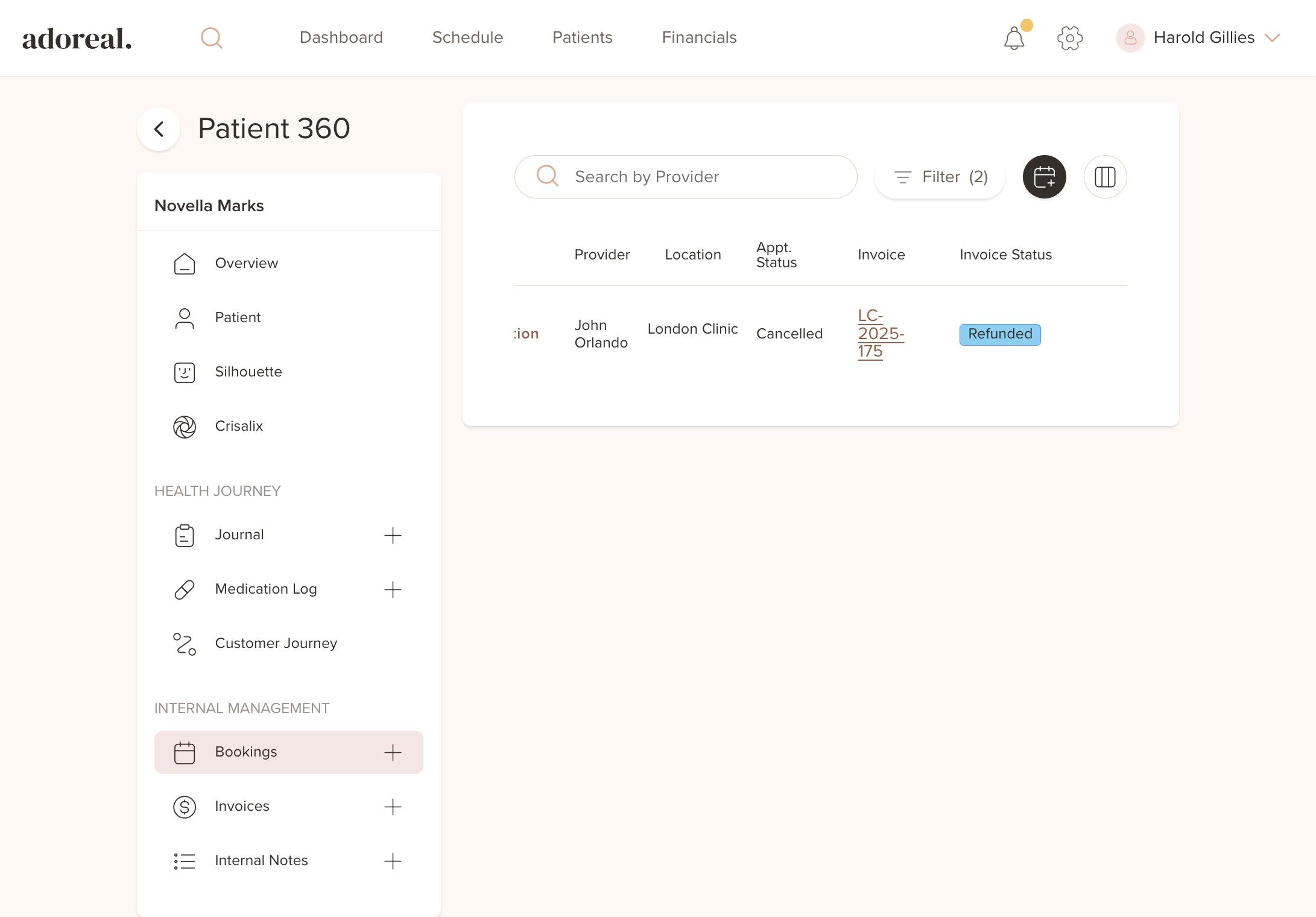1316x917 pixels.
Task: Open invoice link LC-2025-175
Action: click(880, 334)
